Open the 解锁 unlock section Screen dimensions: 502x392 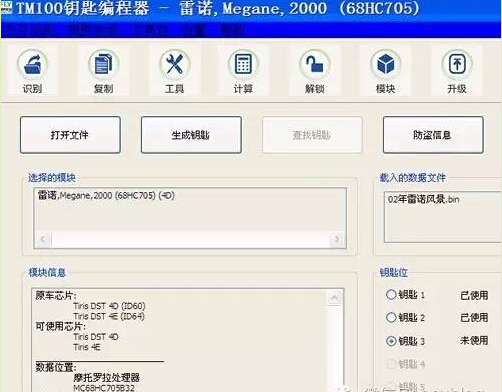[315, 71]
